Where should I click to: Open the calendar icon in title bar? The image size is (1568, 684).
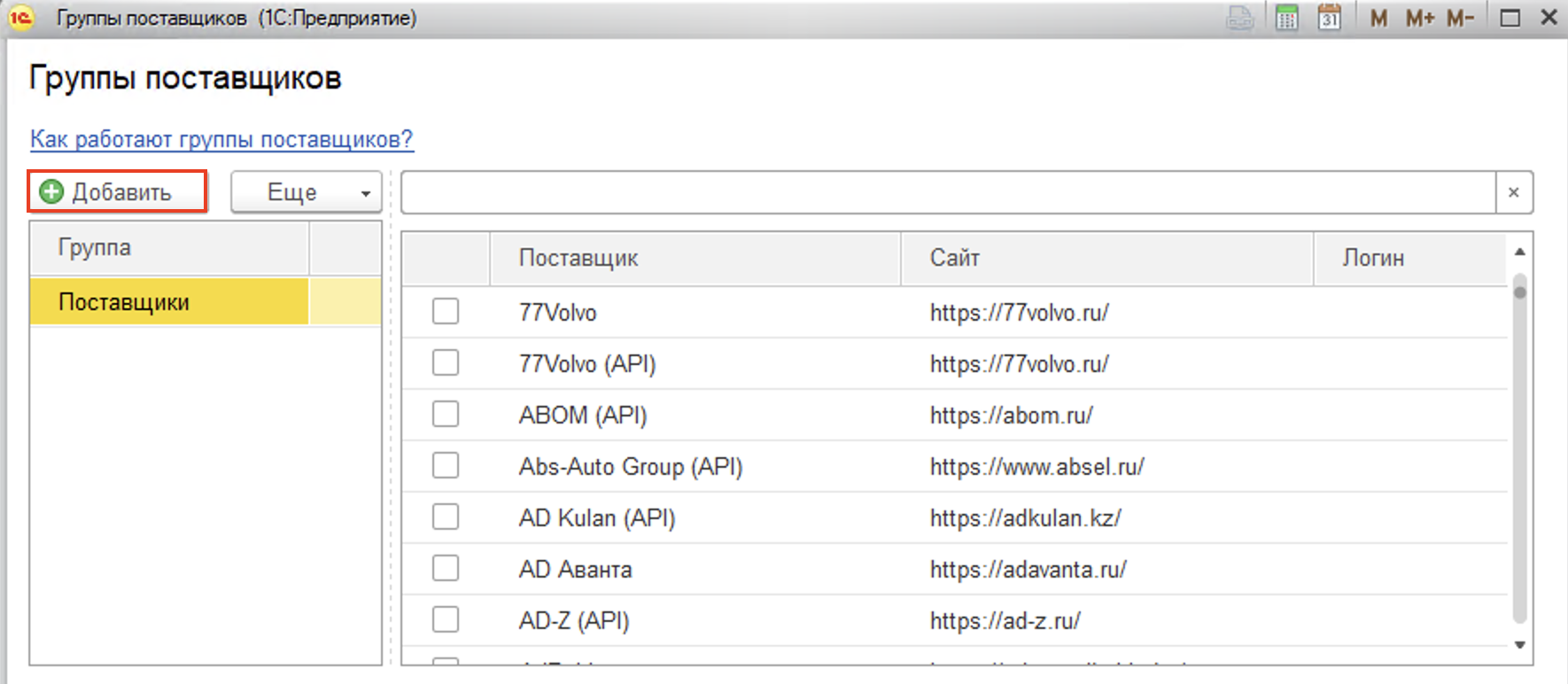1329,18
